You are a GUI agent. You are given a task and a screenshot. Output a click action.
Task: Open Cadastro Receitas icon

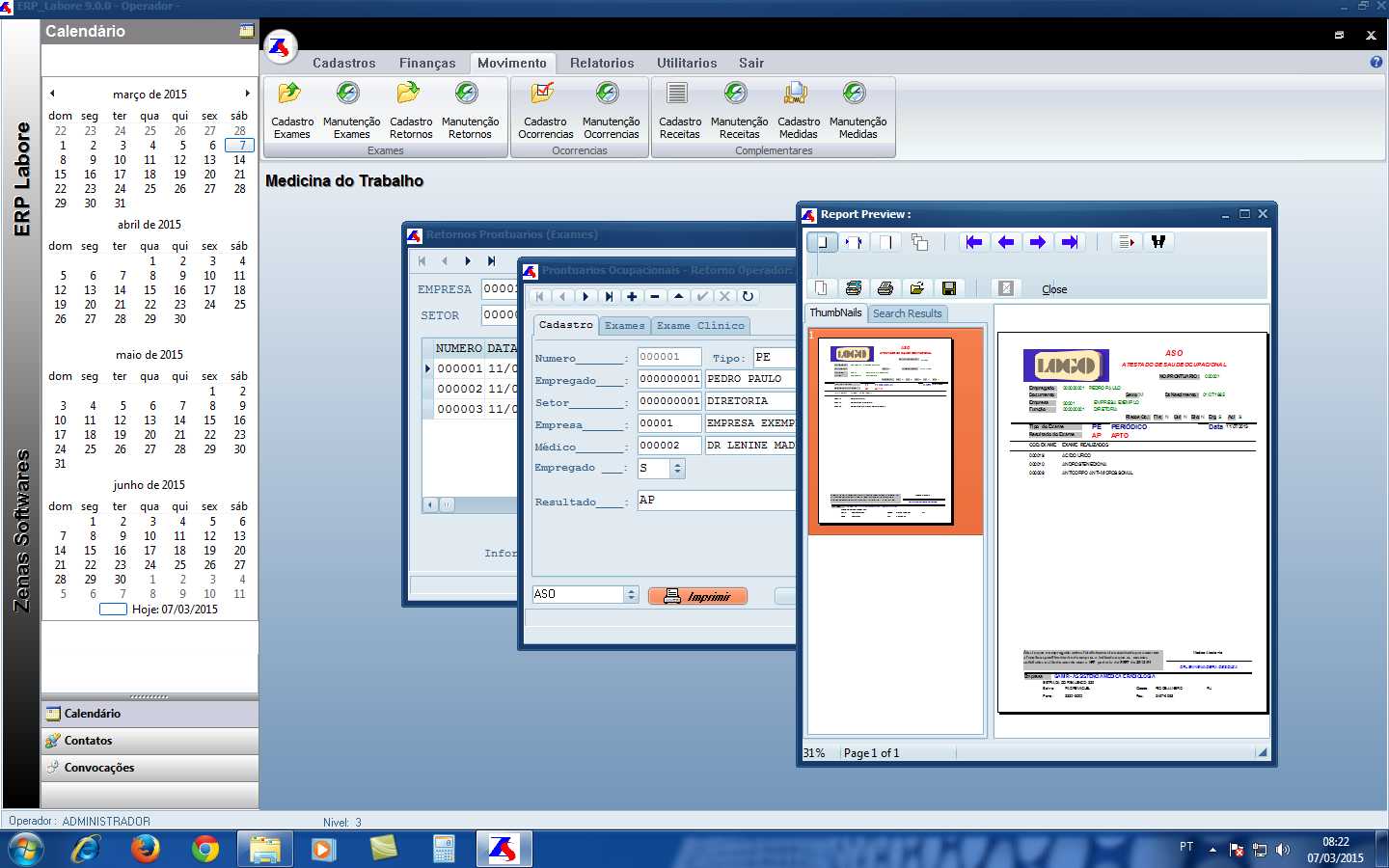click(x=679, y=110)
